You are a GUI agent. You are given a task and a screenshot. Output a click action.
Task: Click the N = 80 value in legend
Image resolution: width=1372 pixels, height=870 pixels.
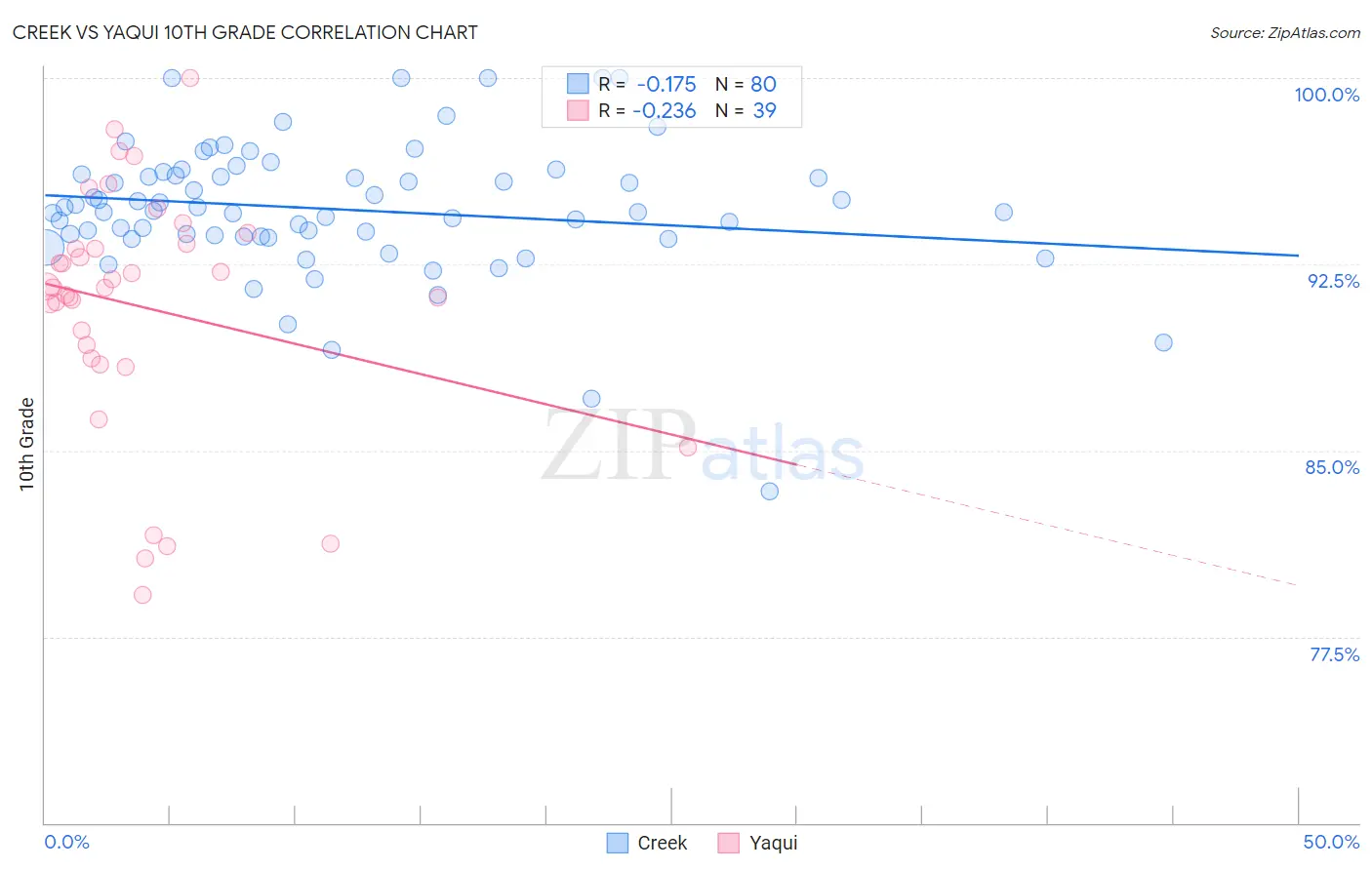746,84
